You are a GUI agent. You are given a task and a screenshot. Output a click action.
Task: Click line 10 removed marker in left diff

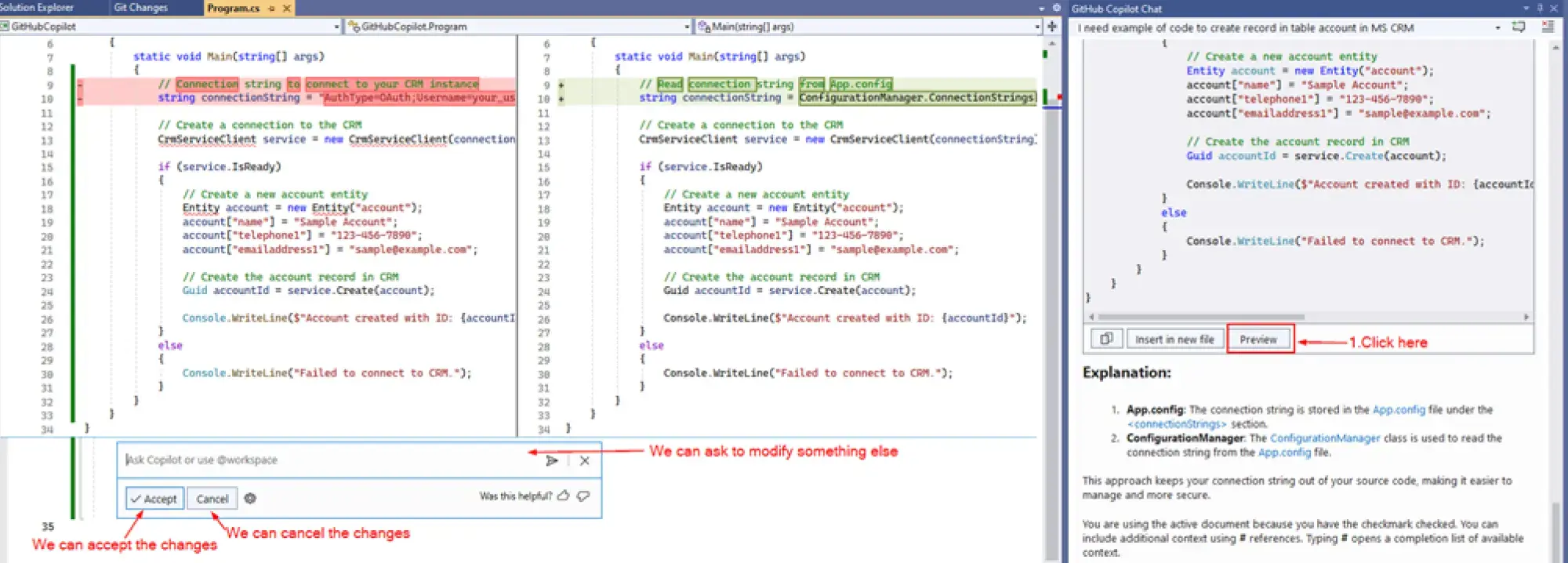(80, 98)
